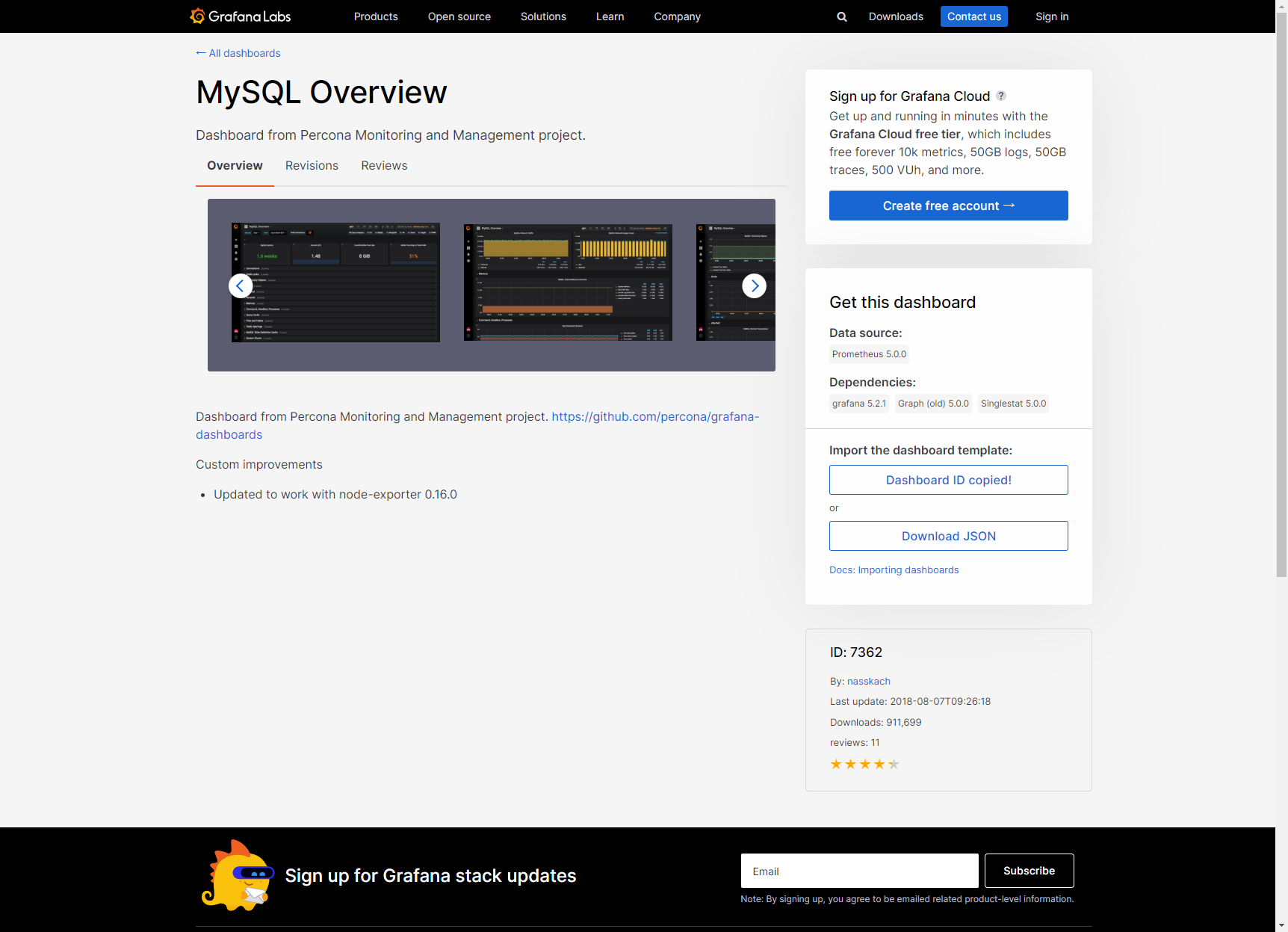
Task: Click the Grafana Labs logo
Action: coord(240,16)
